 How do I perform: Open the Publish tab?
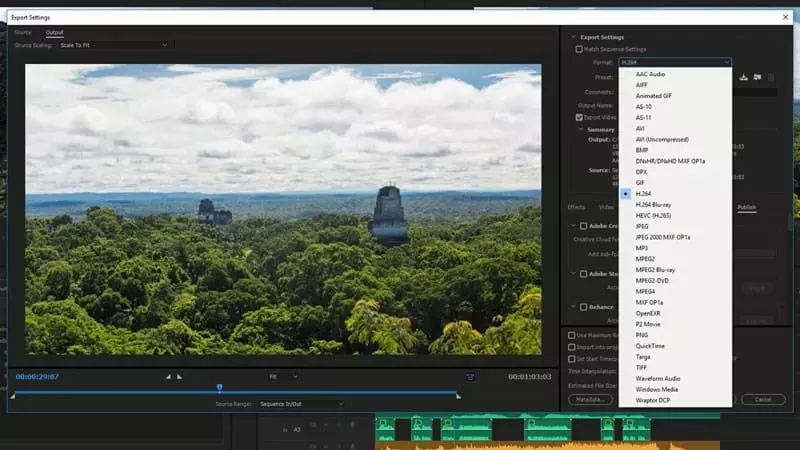point(746,207)
